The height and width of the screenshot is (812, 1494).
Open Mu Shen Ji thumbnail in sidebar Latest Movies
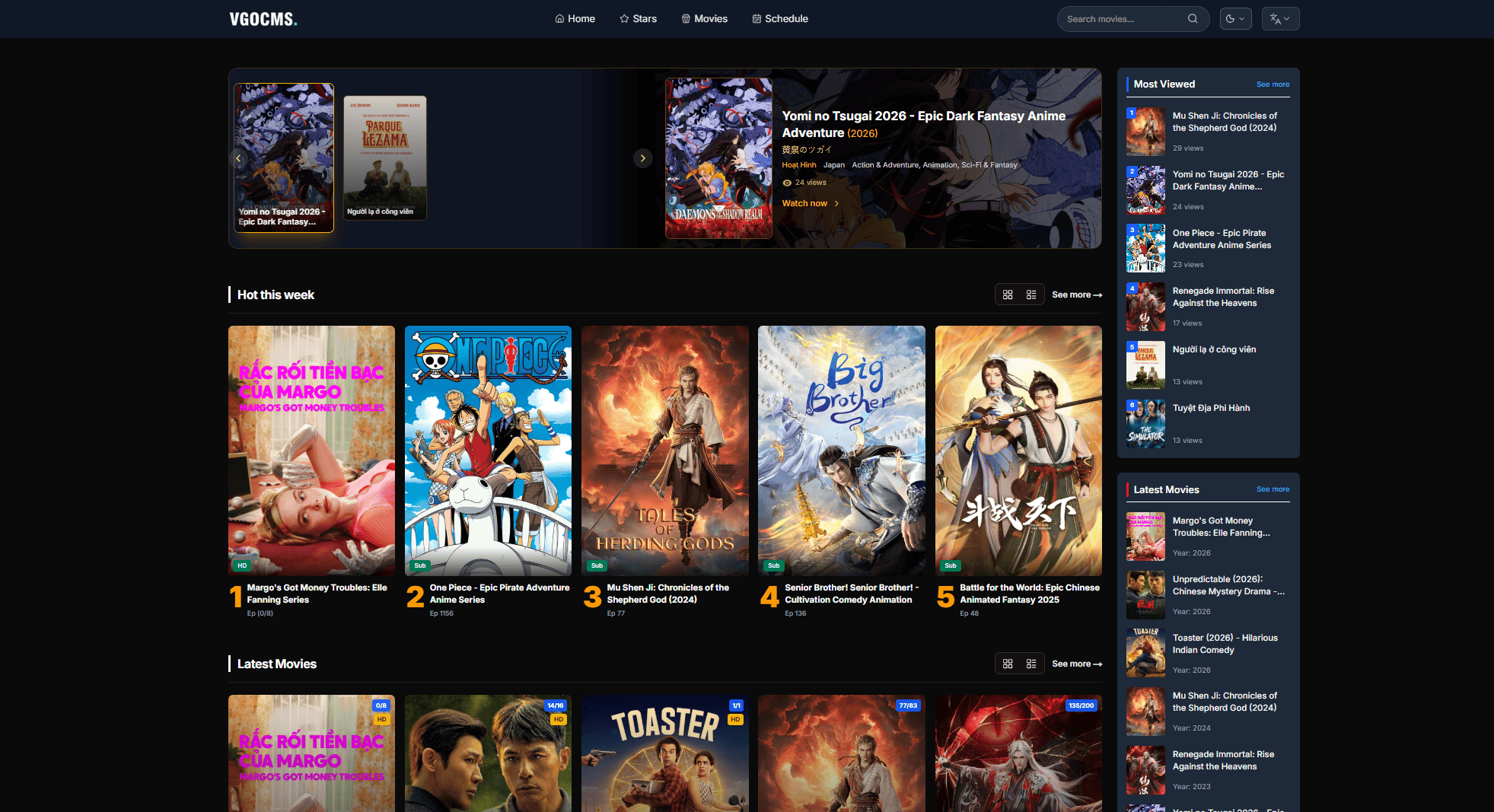pyautogui.click(x=1145, y=712)
